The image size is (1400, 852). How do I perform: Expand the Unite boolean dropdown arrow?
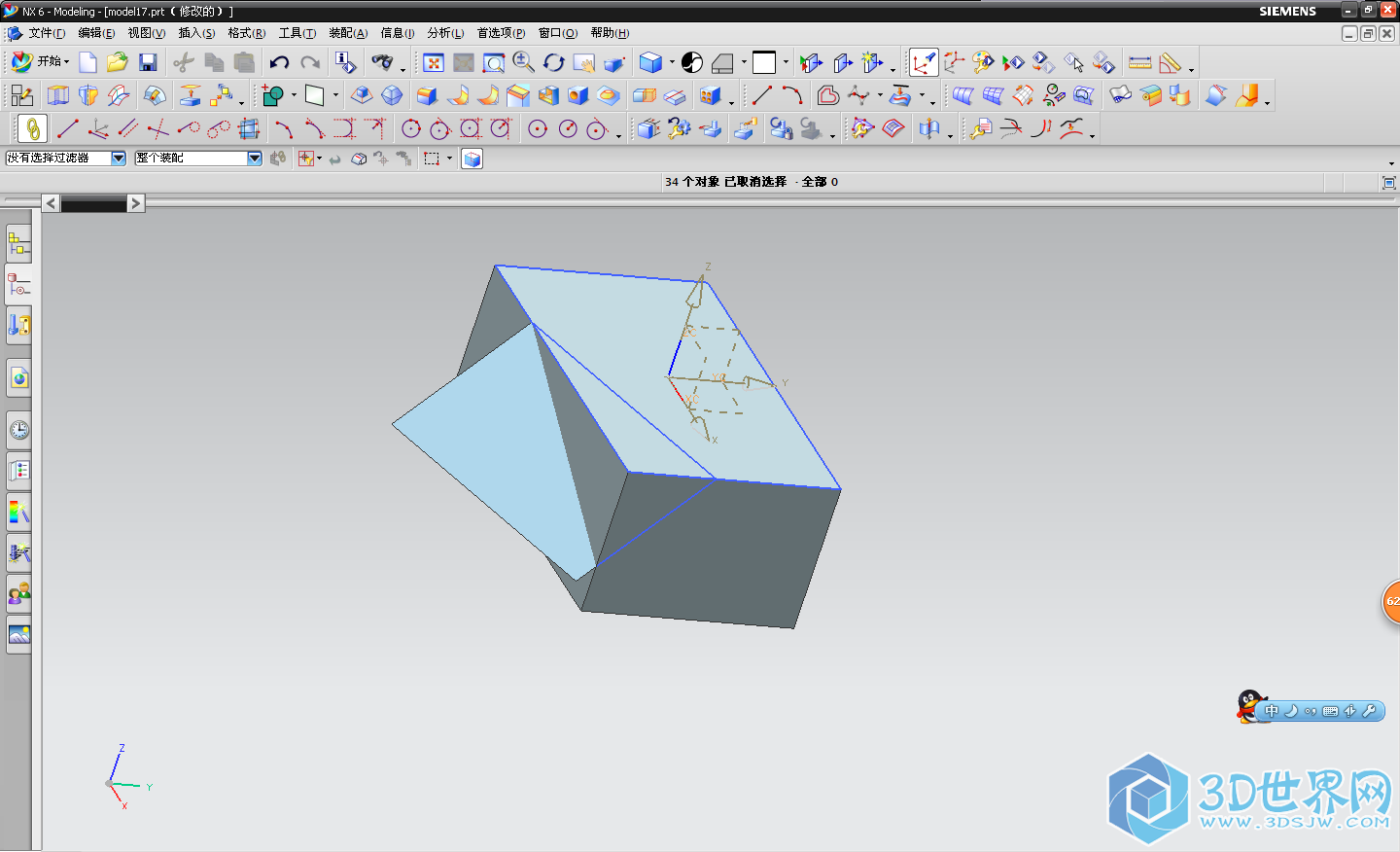coord(294,95)
